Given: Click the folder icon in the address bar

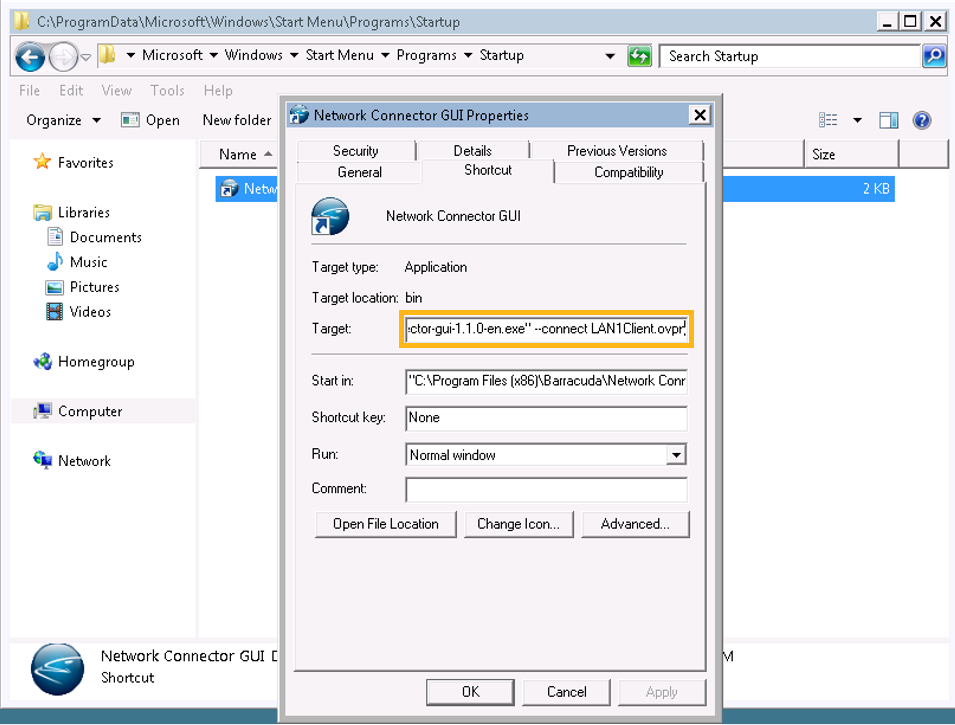Looking at the screenshot, I should coord(107,55).
